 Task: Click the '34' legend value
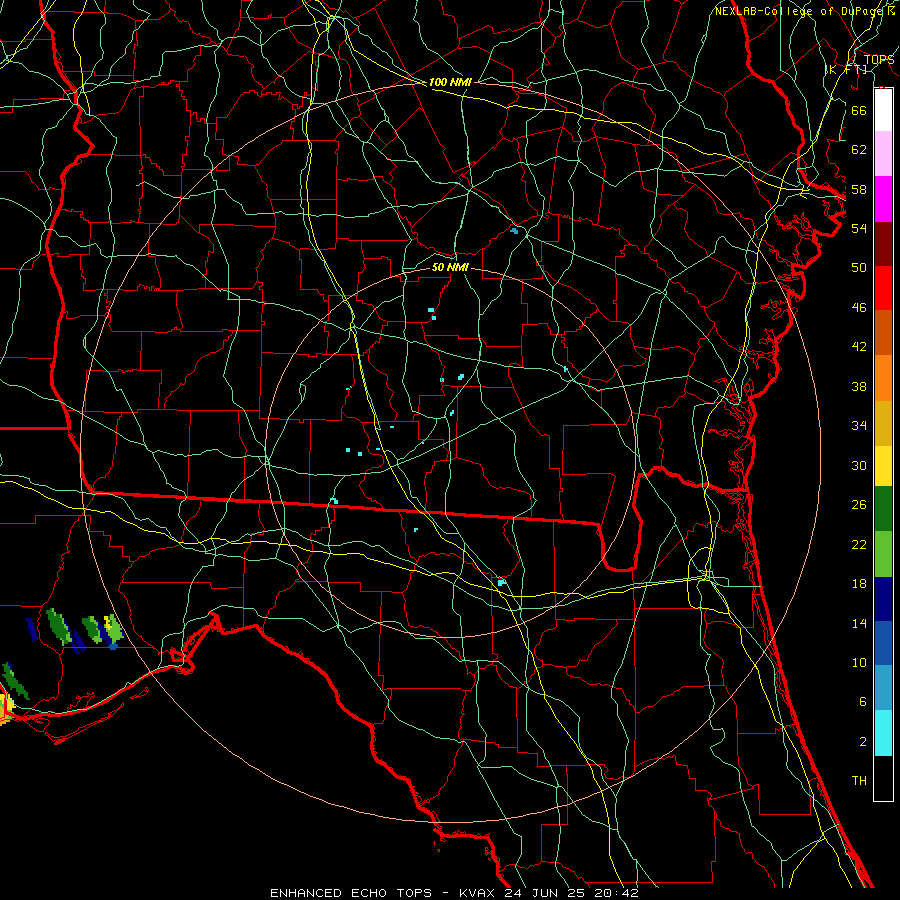[x=859, y=426]
